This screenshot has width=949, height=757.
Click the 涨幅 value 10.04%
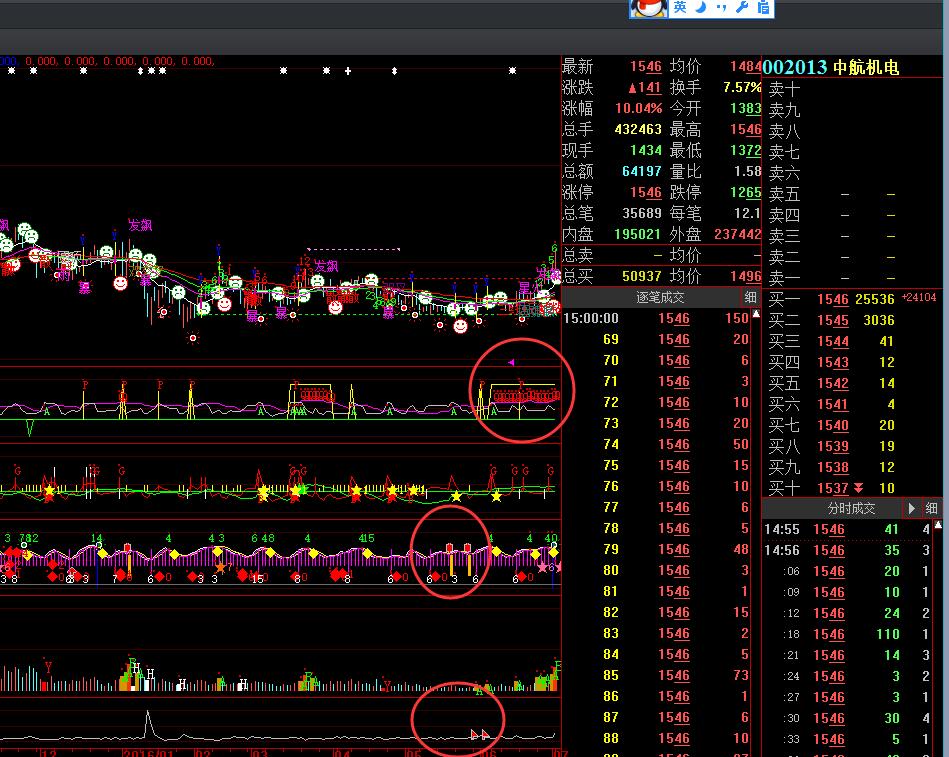click(639, 109)
